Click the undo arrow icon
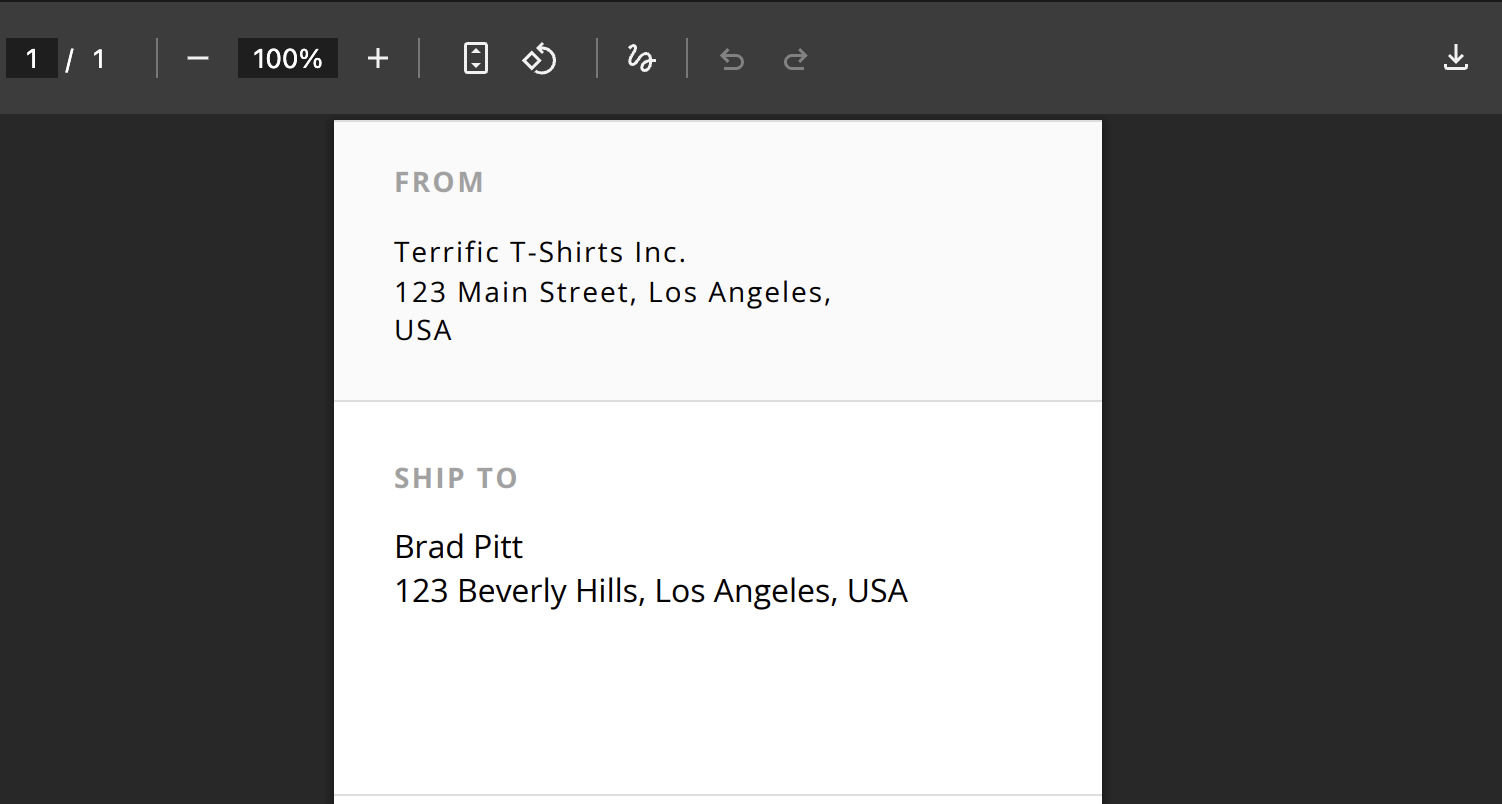This screenshot has height=804, width=1502. (732, 60)
